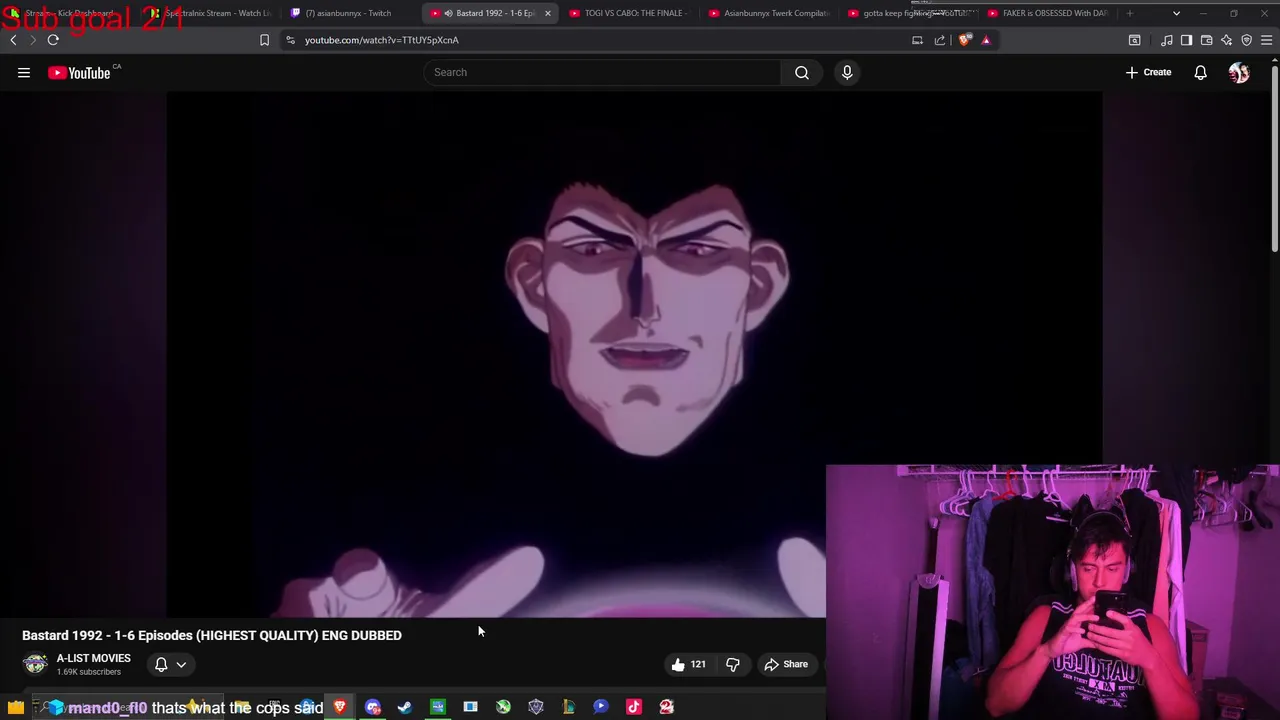This screenshot has height=720, width=1280.
Task: Click the video title text
Action: (x=212, y=635)
